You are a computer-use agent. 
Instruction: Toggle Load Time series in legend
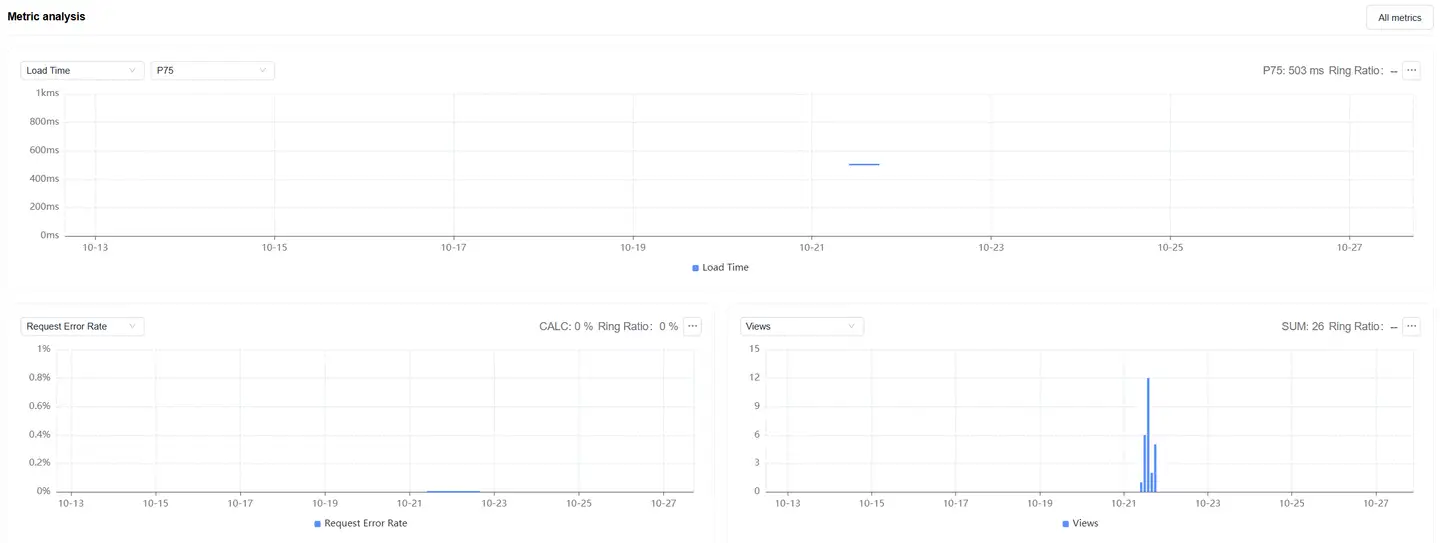(720, 268)
